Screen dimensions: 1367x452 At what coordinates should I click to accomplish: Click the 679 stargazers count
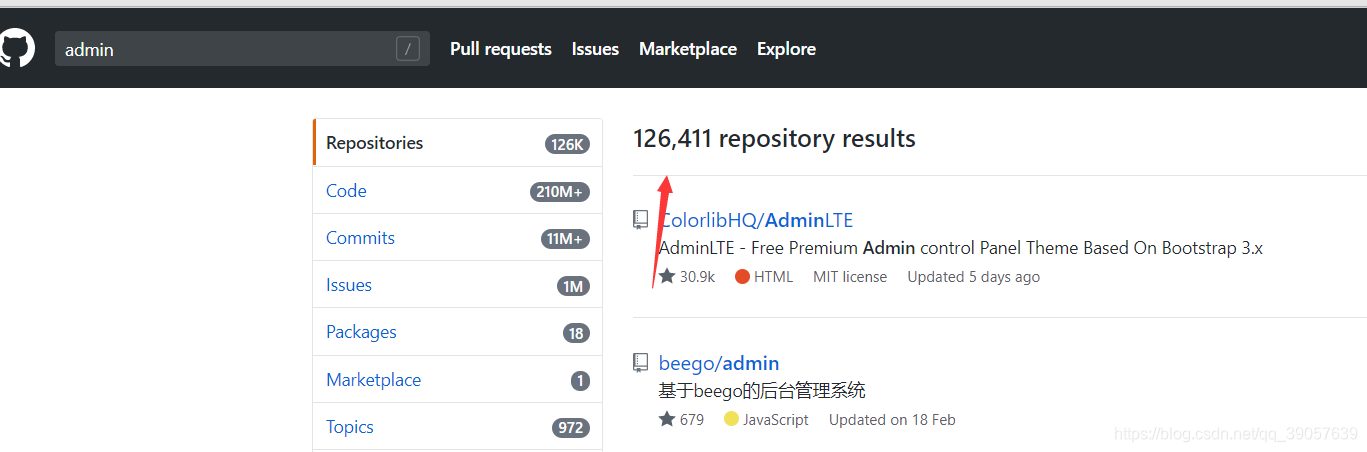click(692, 420)
